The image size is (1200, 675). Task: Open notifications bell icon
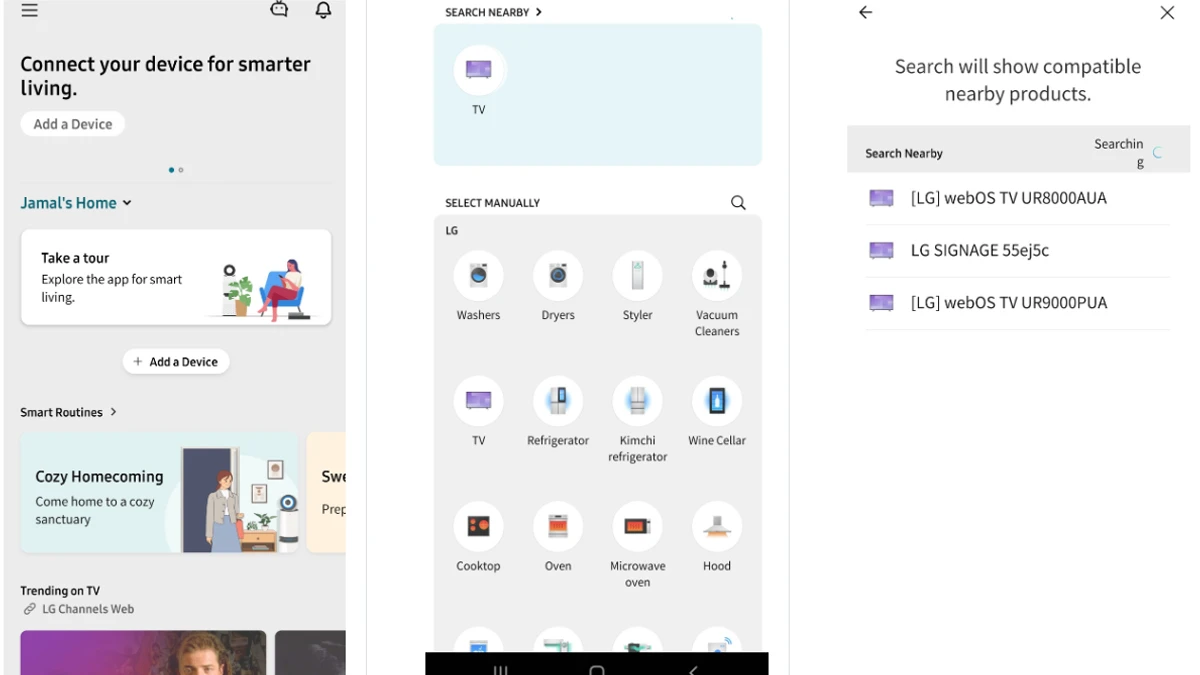[x=323, y=10]
